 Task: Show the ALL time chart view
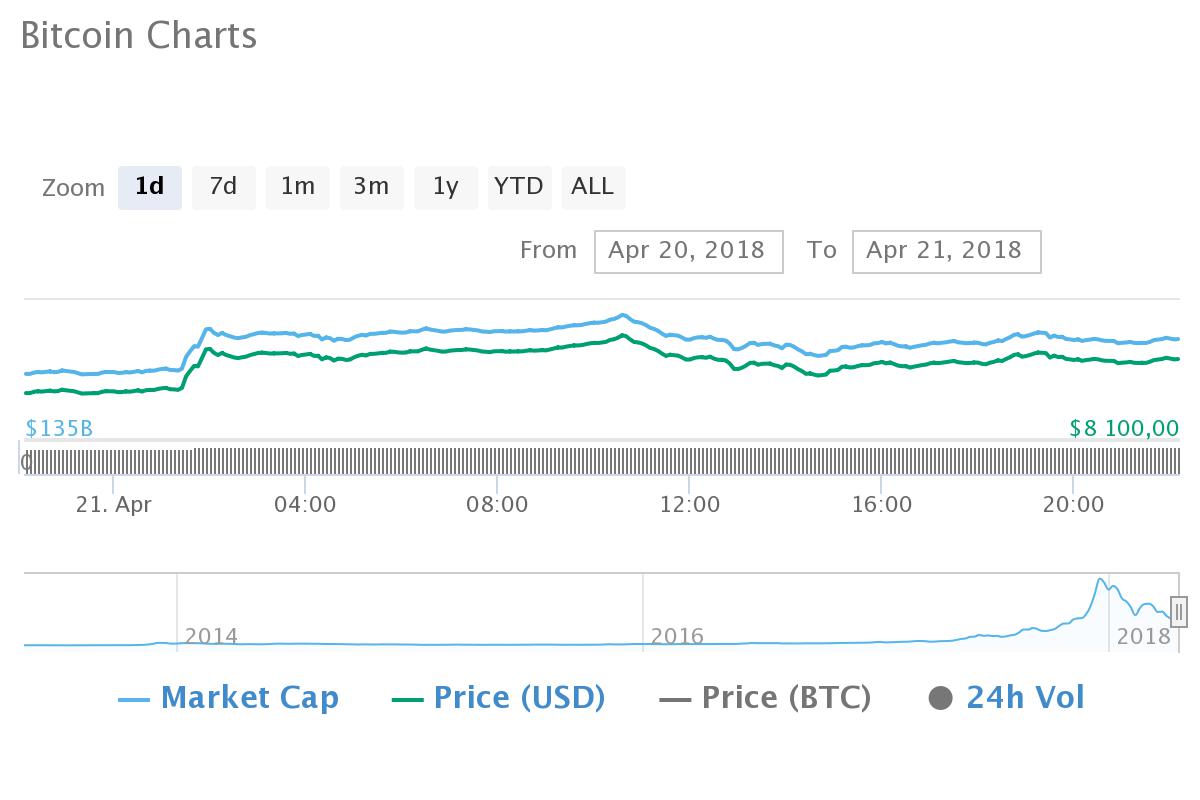click(x=592, y=187)
